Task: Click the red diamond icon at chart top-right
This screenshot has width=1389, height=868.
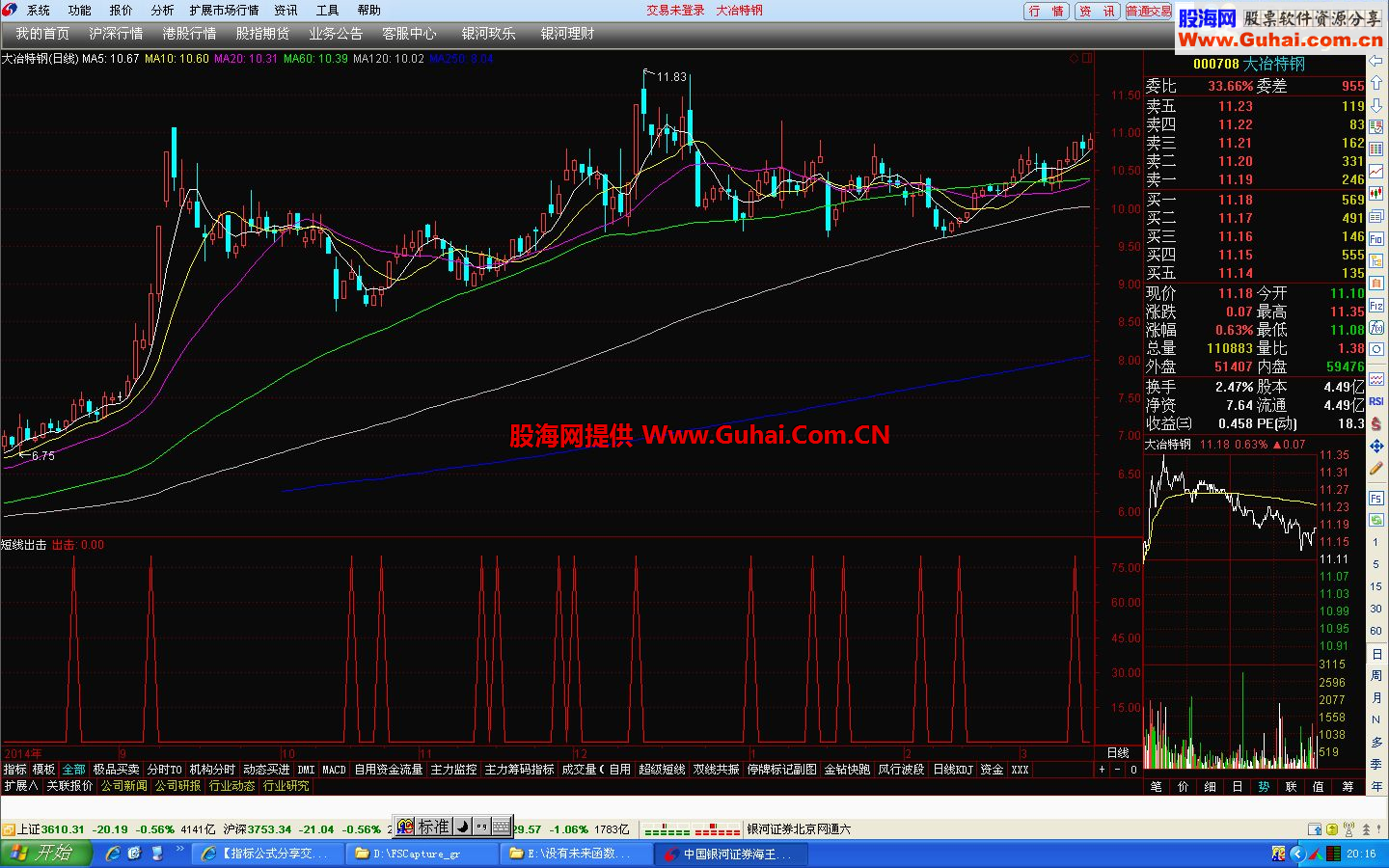Action: 1074,59
